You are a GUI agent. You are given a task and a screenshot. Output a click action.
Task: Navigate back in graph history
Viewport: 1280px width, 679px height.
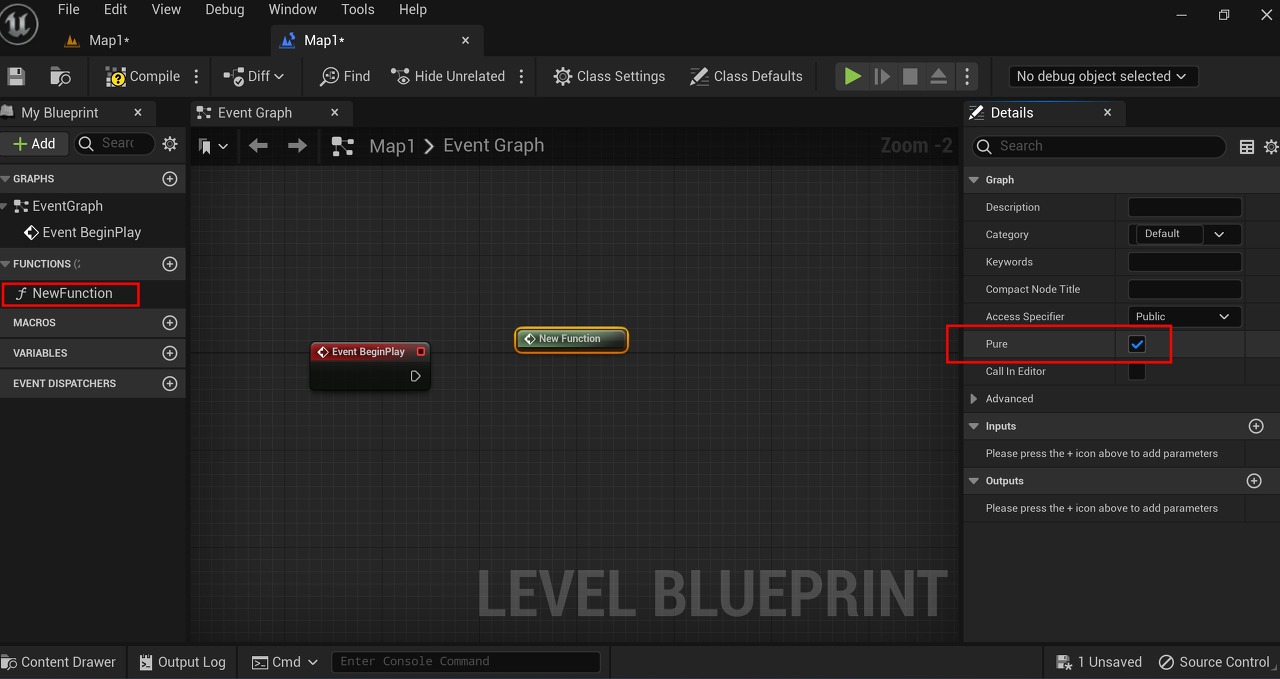click(258, 146)
